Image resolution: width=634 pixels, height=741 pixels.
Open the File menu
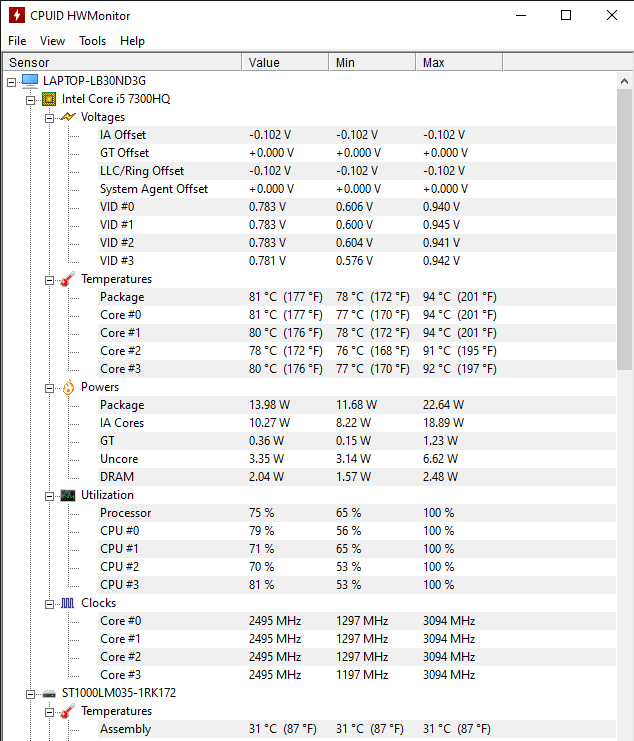17,41
